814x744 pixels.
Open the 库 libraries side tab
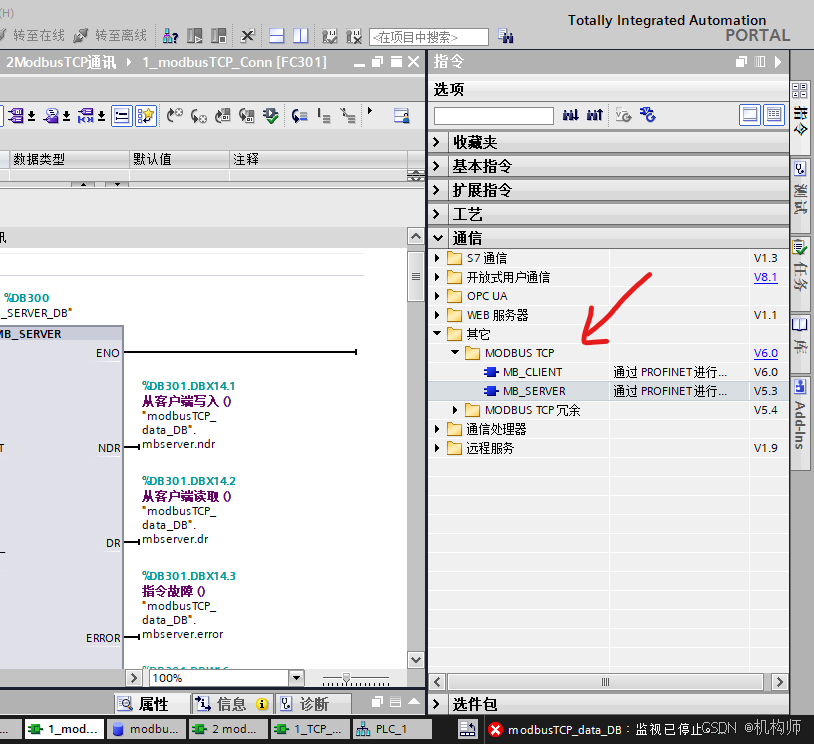(x=800, y=344)
